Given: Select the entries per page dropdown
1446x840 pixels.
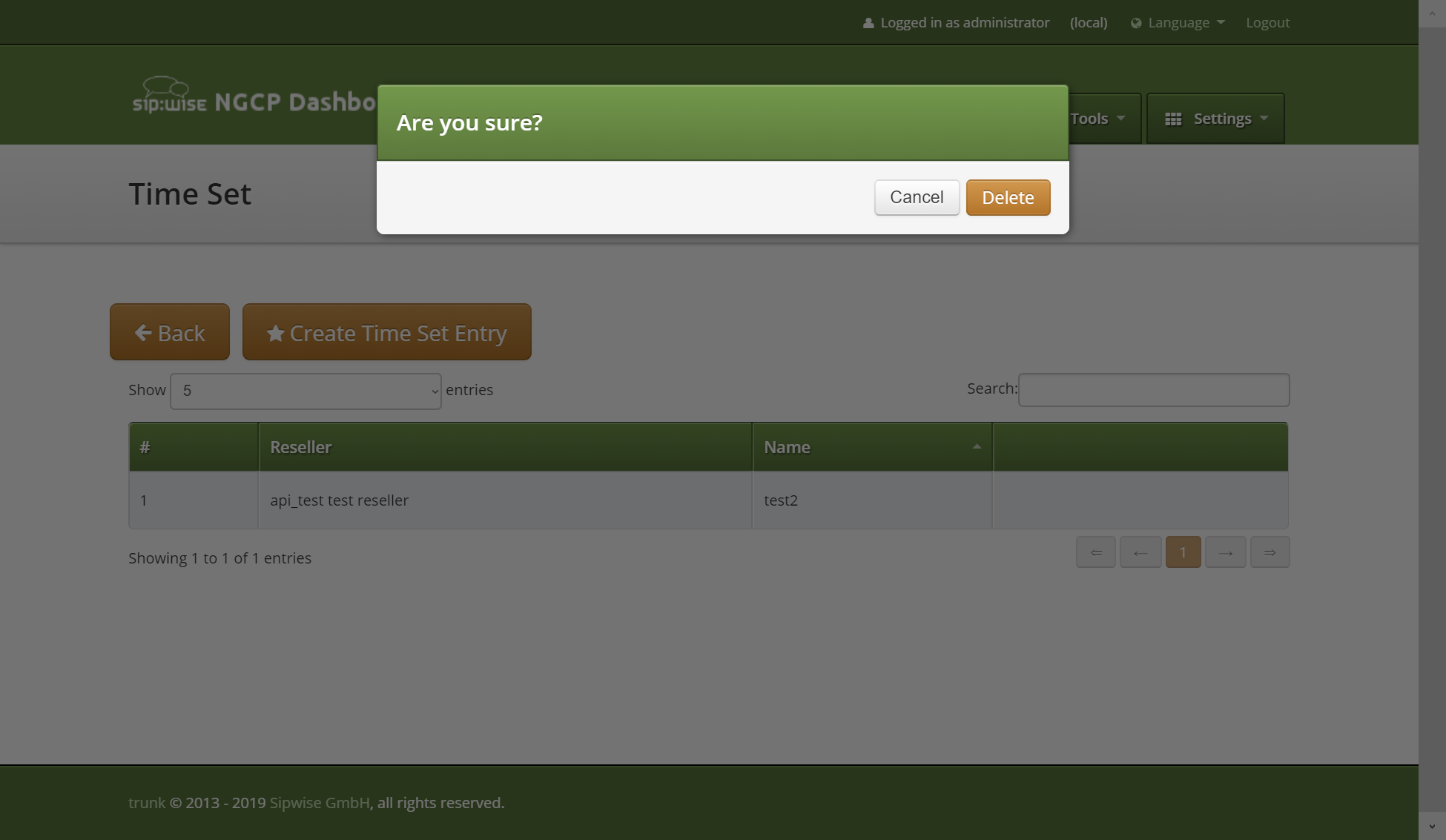Looking at the screenshot, I should pos(305,390).
